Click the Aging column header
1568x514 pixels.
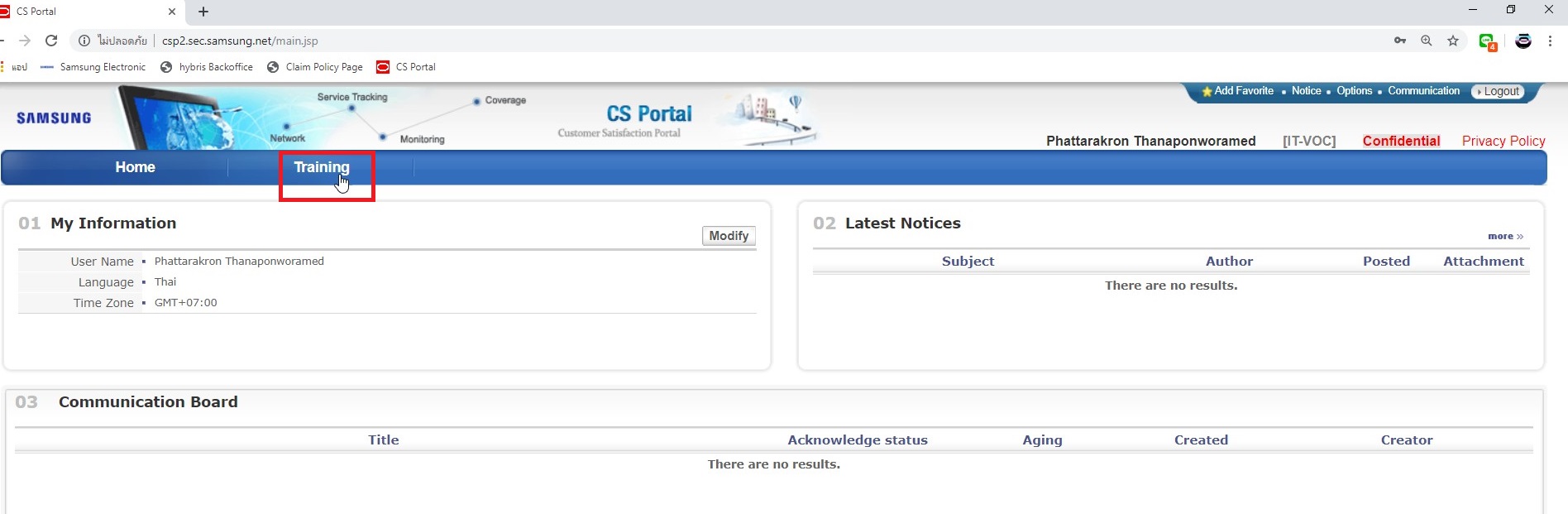(x=1042, y=440)
